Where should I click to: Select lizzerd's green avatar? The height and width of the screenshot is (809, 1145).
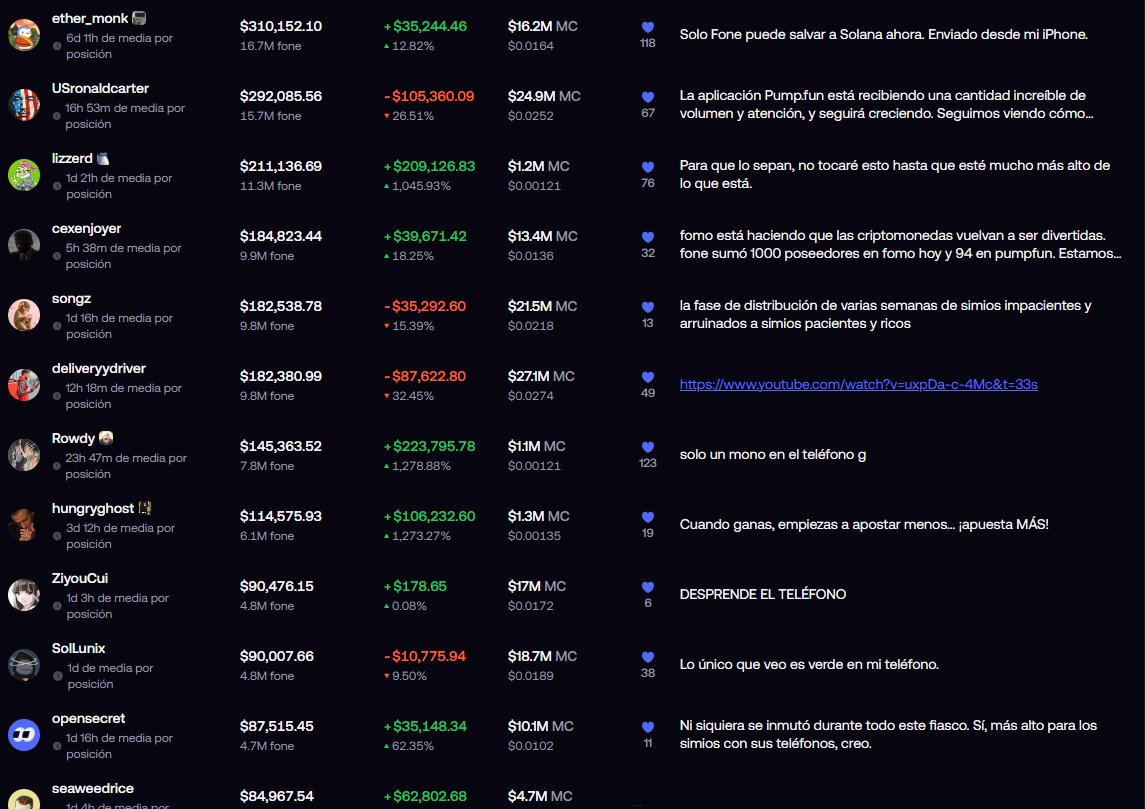[24, 175]
